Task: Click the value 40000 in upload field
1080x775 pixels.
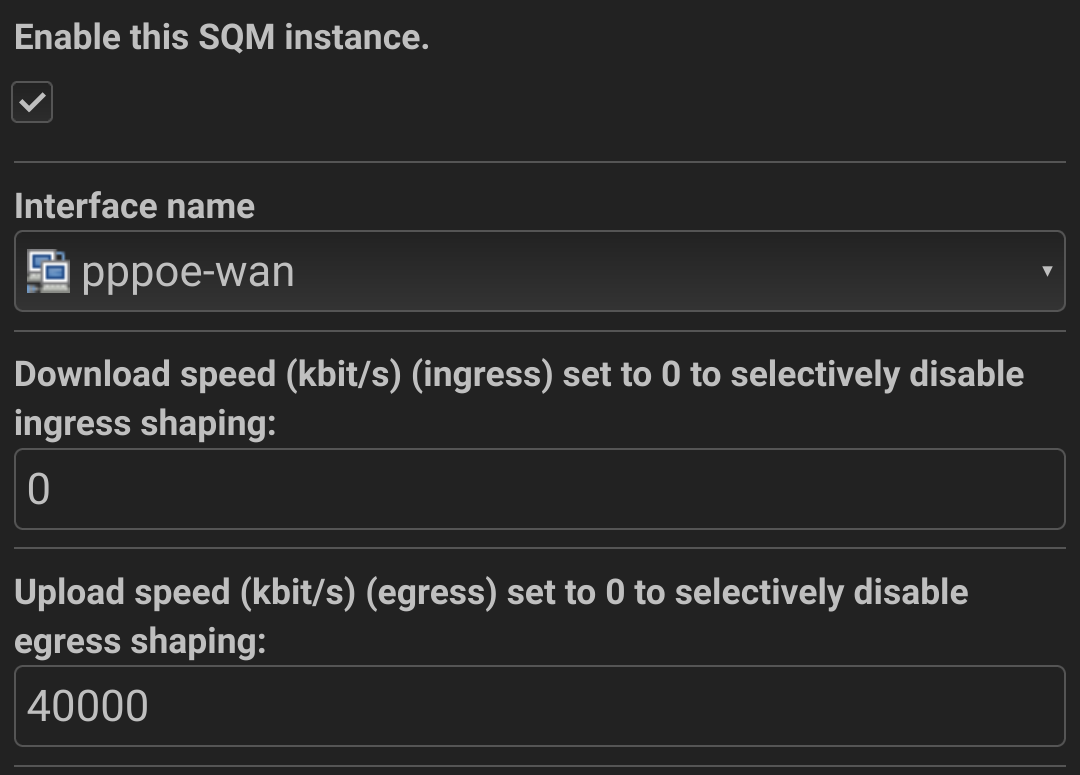Action: 88,707
